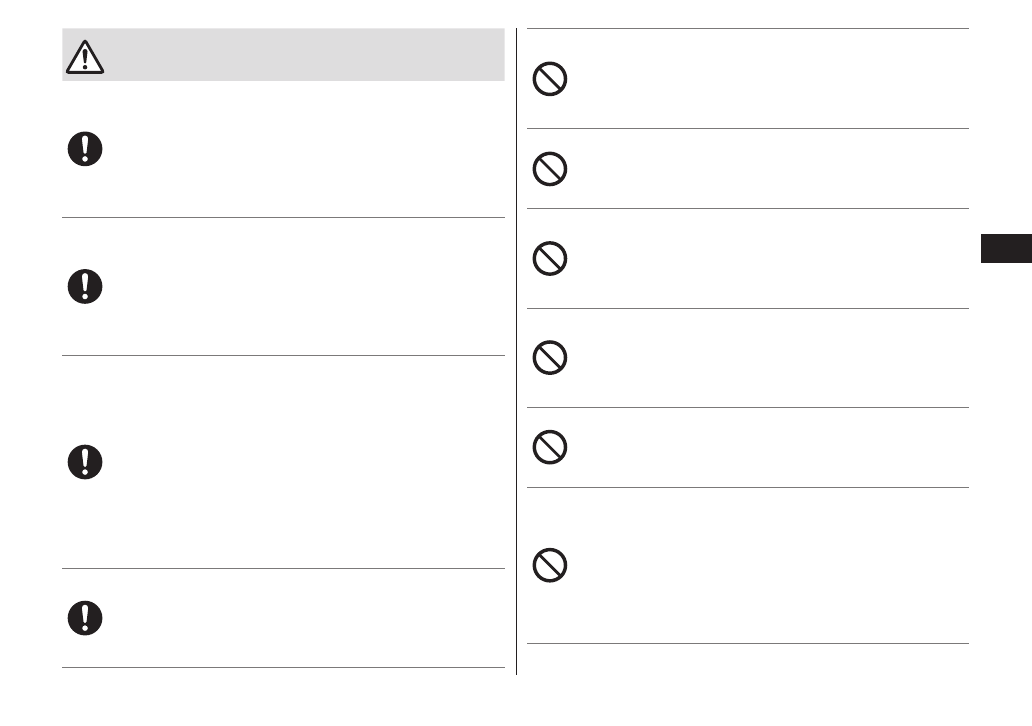Click the blank text area beside the third exclamation icon
The width and height of the screenshot is (1032, 726).
(300, 461)
